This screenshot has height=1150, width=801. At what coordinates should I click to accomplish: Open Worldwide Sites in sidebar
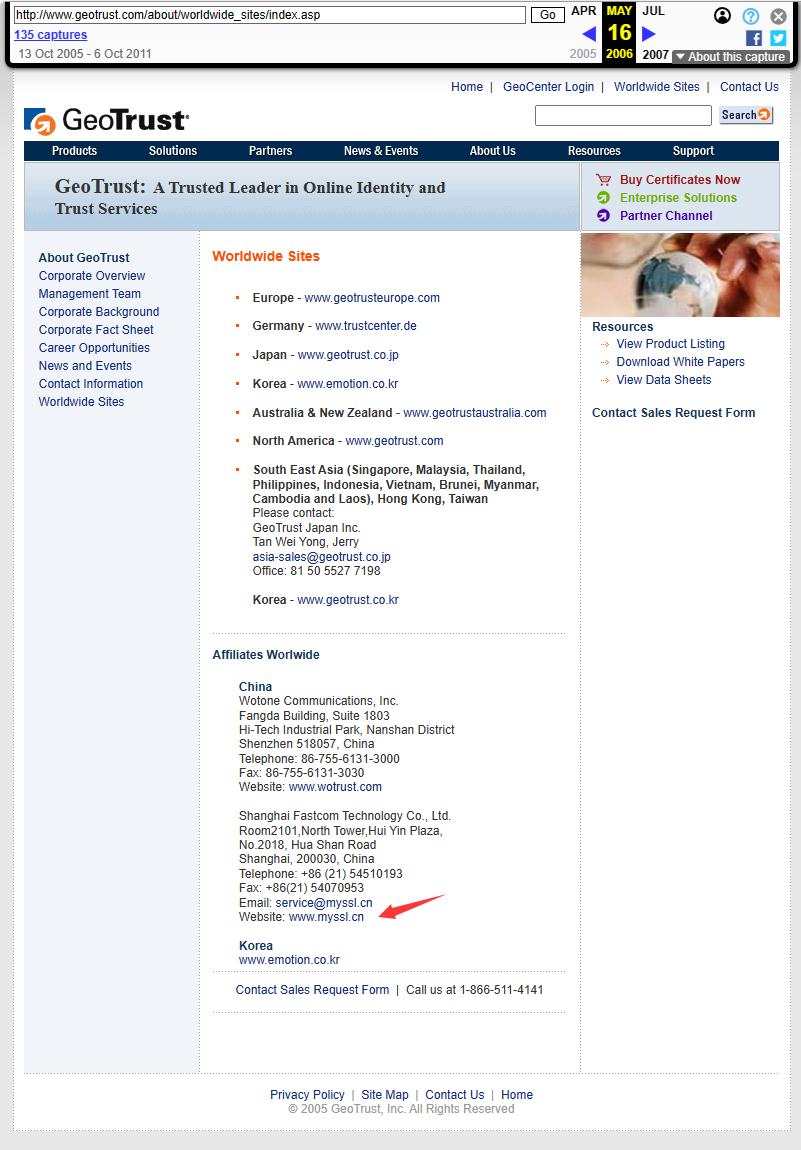pyautogui.click(x=81, y=401)
